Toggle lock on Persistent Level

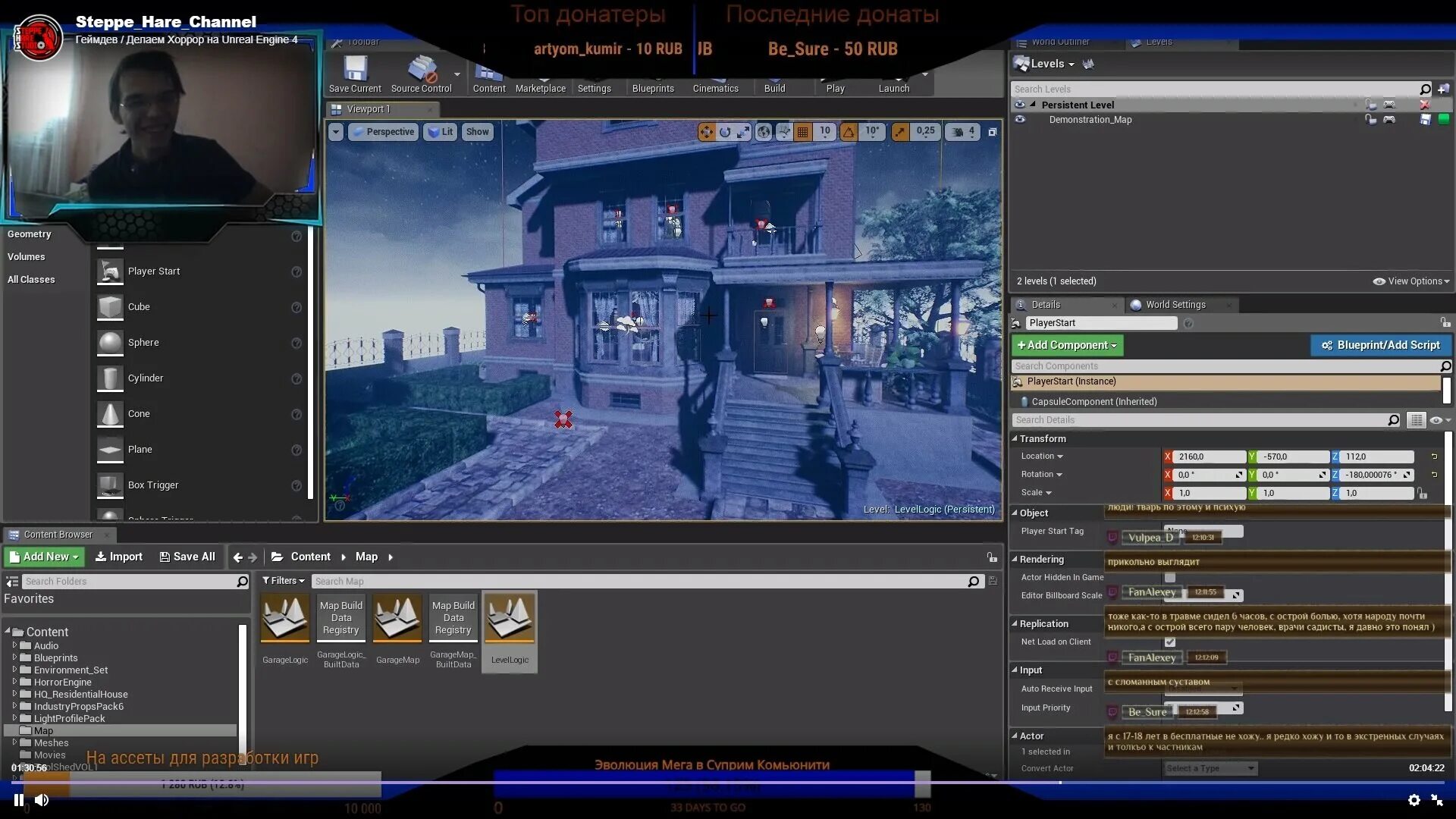(1370, 105)
